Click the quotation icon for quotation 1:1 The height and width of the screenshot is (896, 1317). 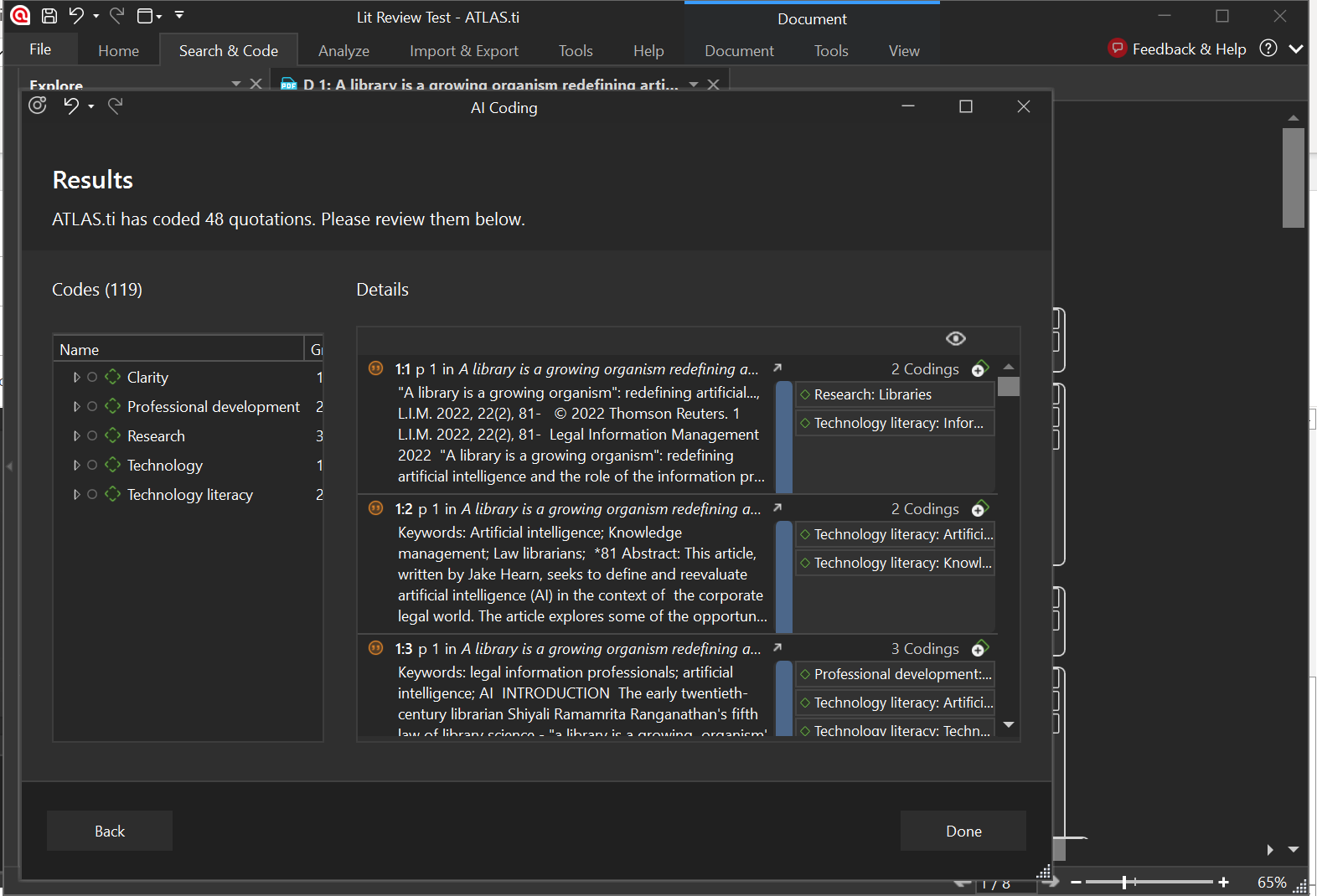[376, 368]
